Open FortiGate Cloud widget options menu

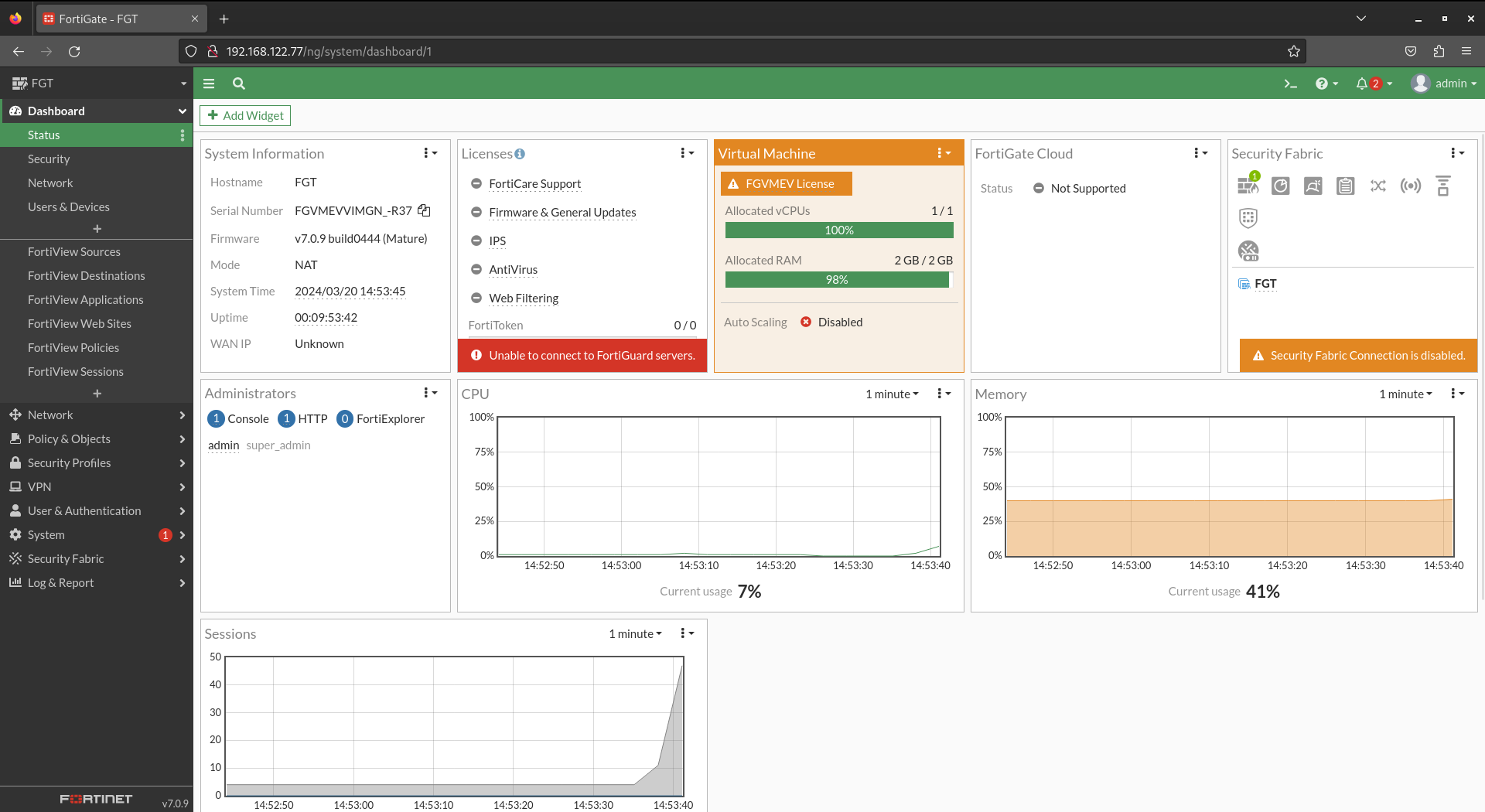1200,153
